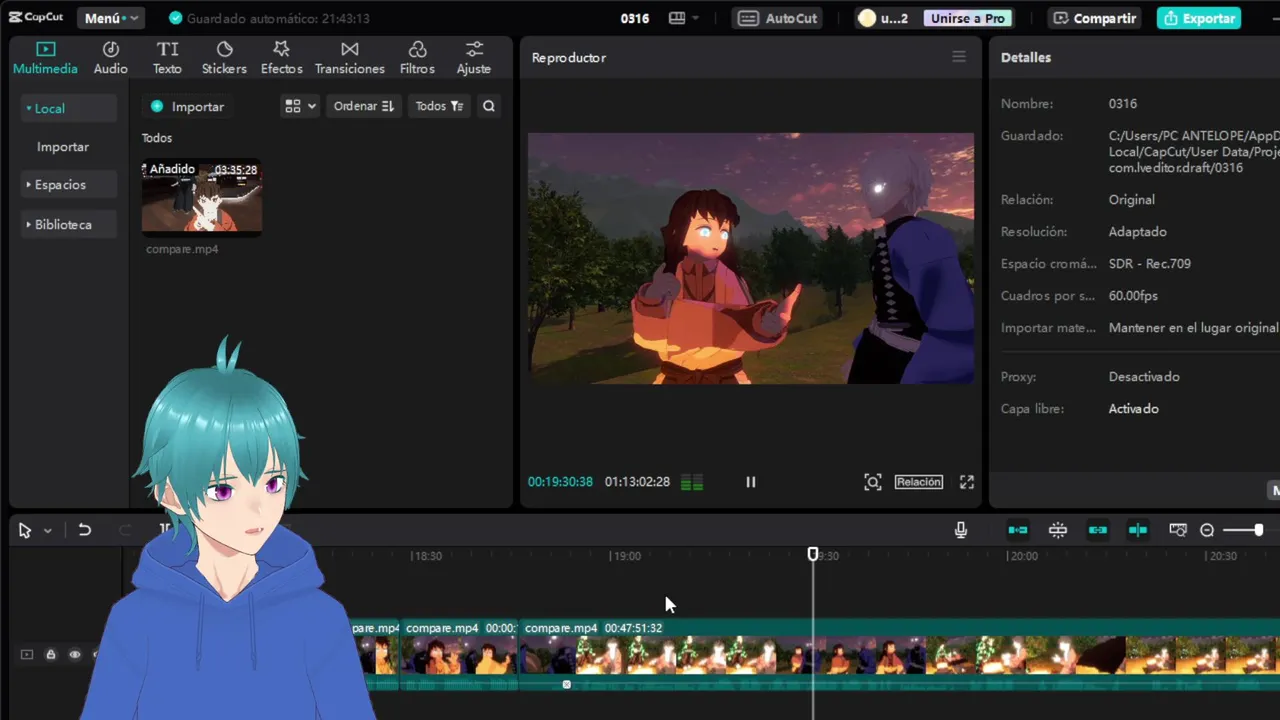The height and width of the screenshot is (720, 1280).
Task: Click the audio level meter icon
Action: pyautogui.click(x=692, y=482)
